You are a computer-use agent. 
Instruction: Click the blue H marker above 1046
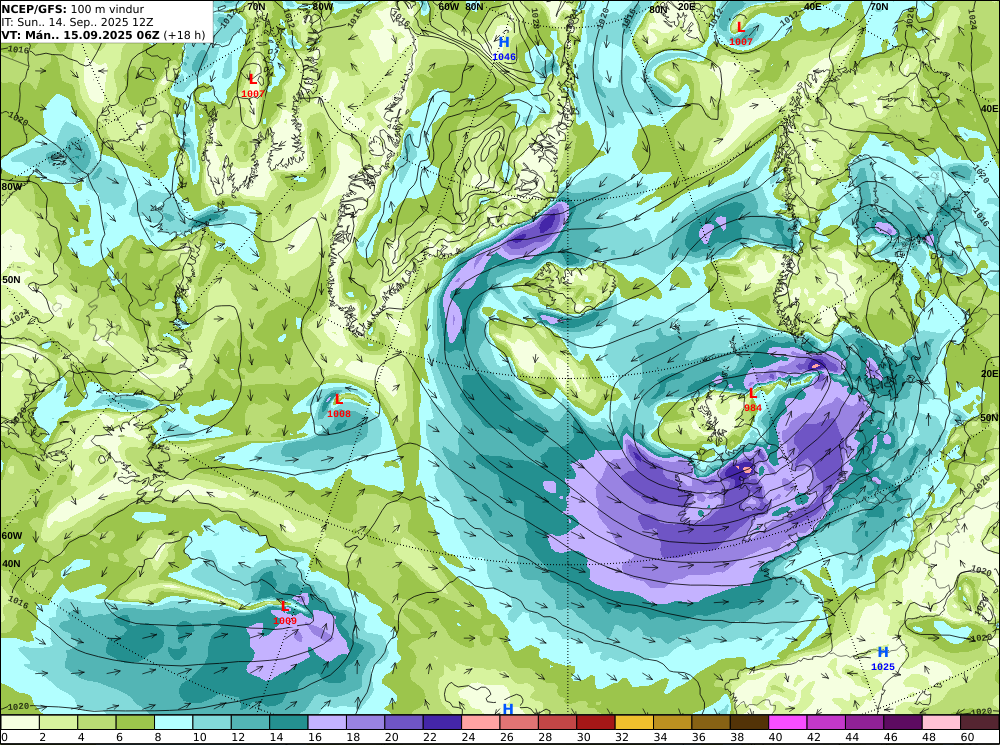coord(504,42)
